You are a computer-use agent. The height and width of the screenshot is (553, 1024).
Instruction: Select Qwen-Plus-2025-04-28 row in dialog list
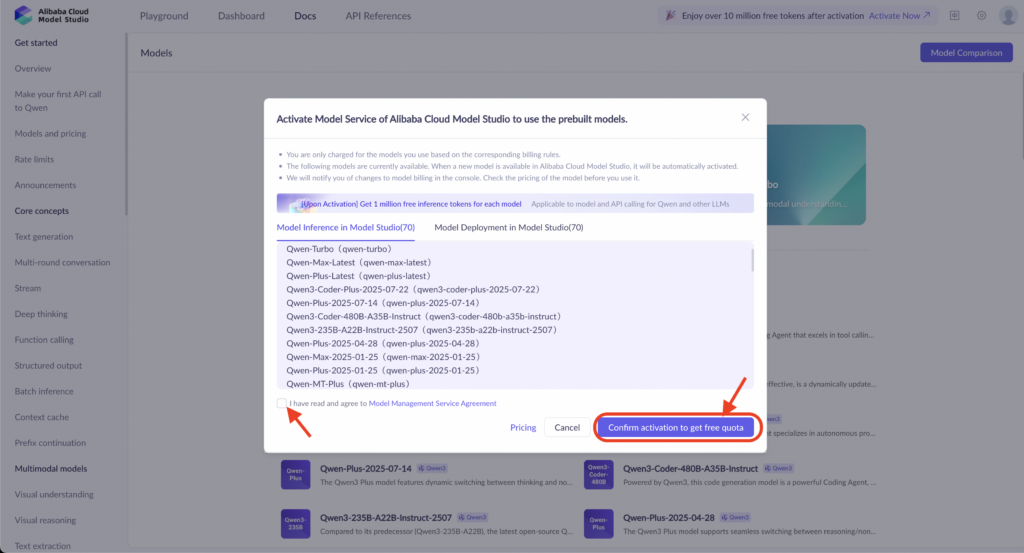tap(383, 343)
